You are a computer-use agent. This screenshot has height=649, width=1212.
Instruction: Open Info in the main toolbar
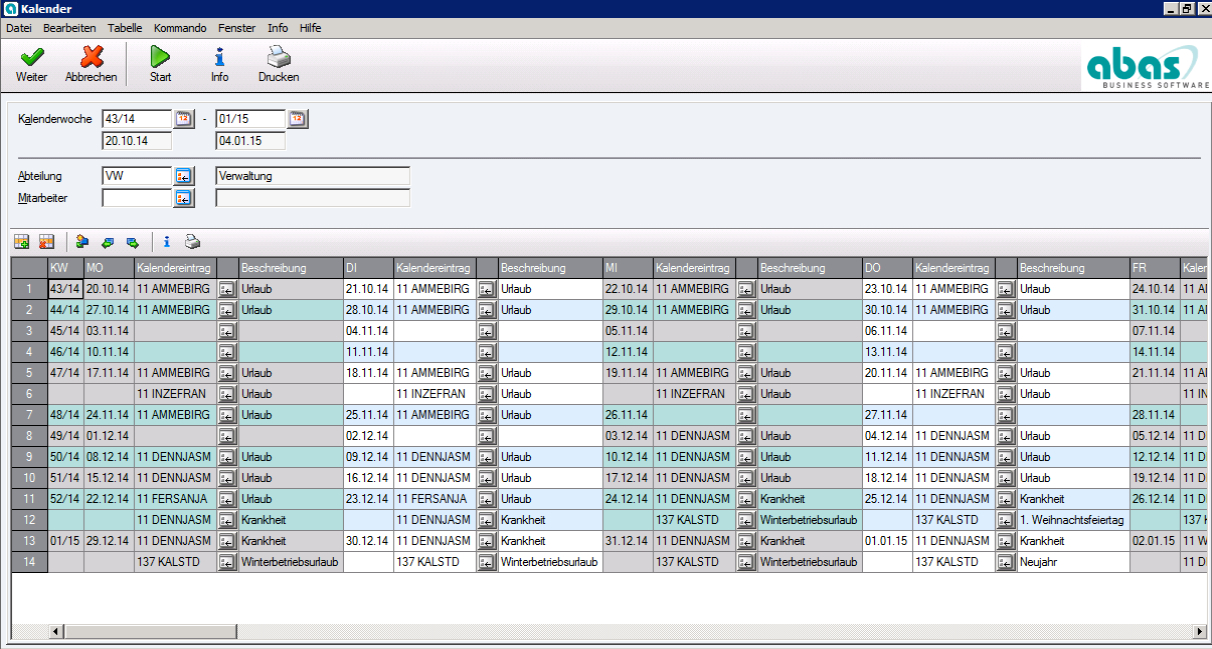coord(219,64)
